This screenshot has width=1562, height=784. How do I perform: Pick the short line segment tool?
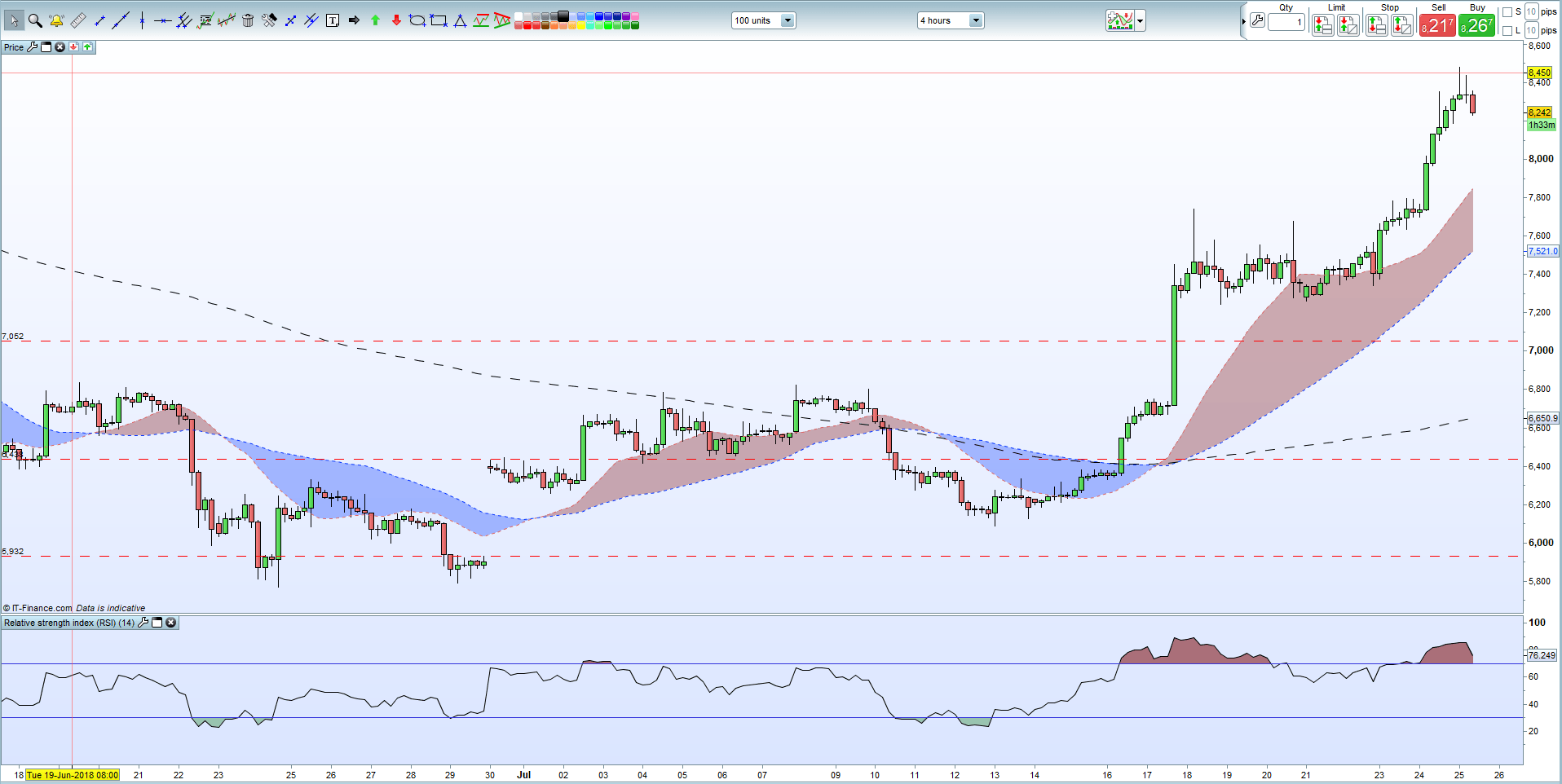coord(99,21)
